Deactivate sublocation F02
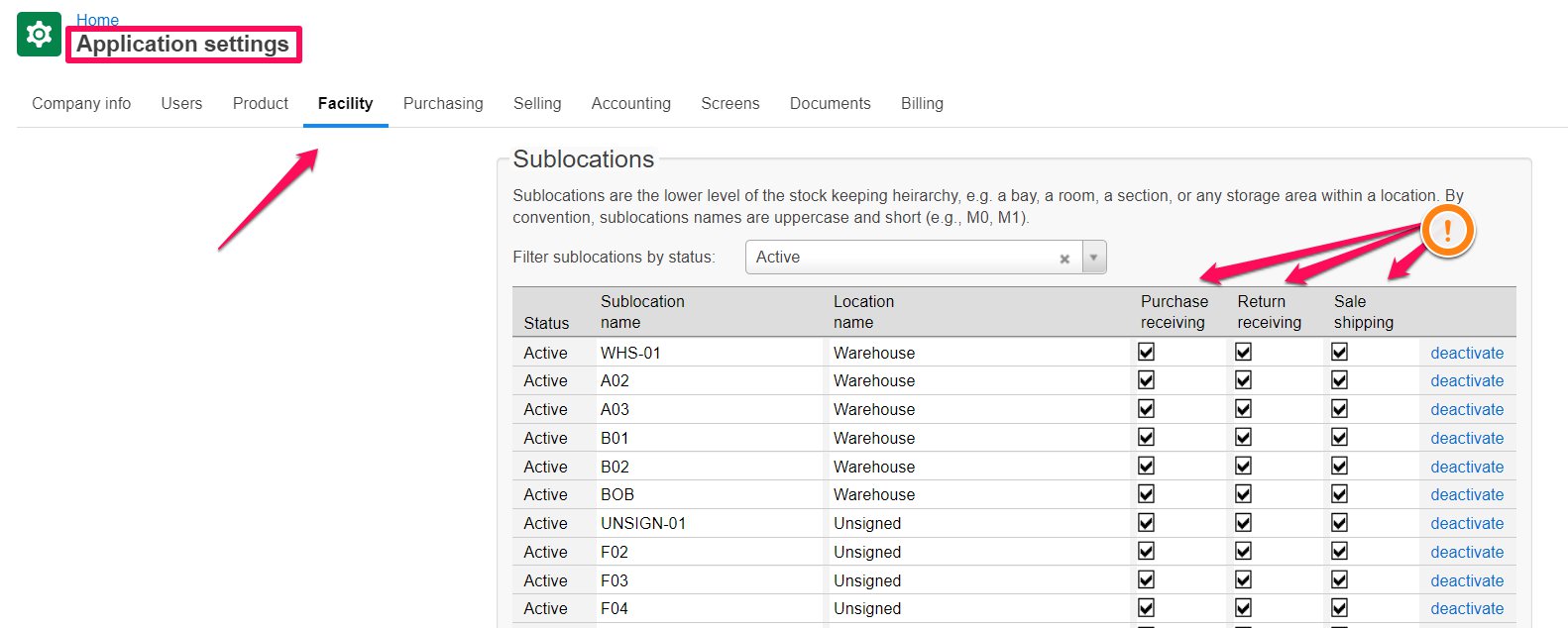Image resolution: width=1568 pixels, height=628 pixels. point(1467,552)
